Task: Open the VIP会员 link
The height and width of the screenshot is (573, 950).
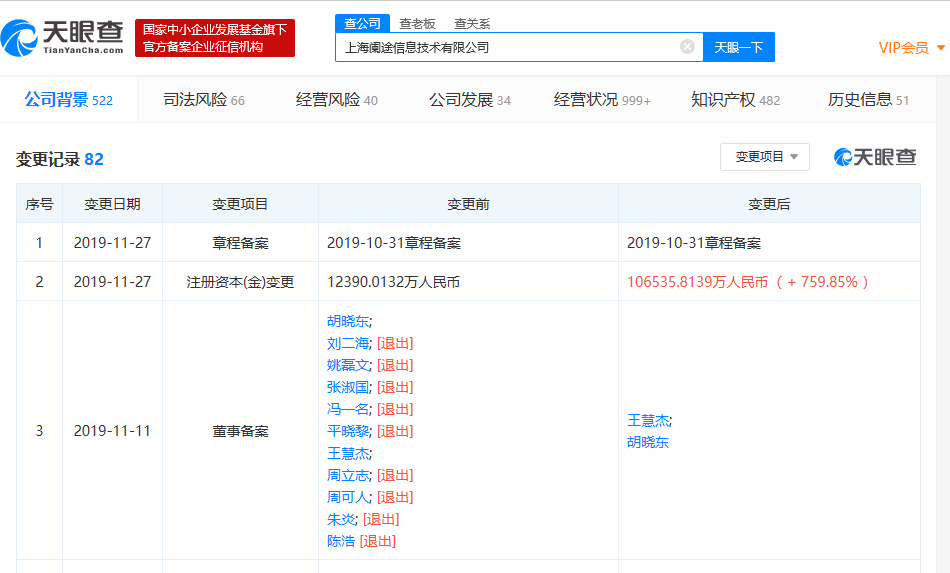Action: [903, 48]
